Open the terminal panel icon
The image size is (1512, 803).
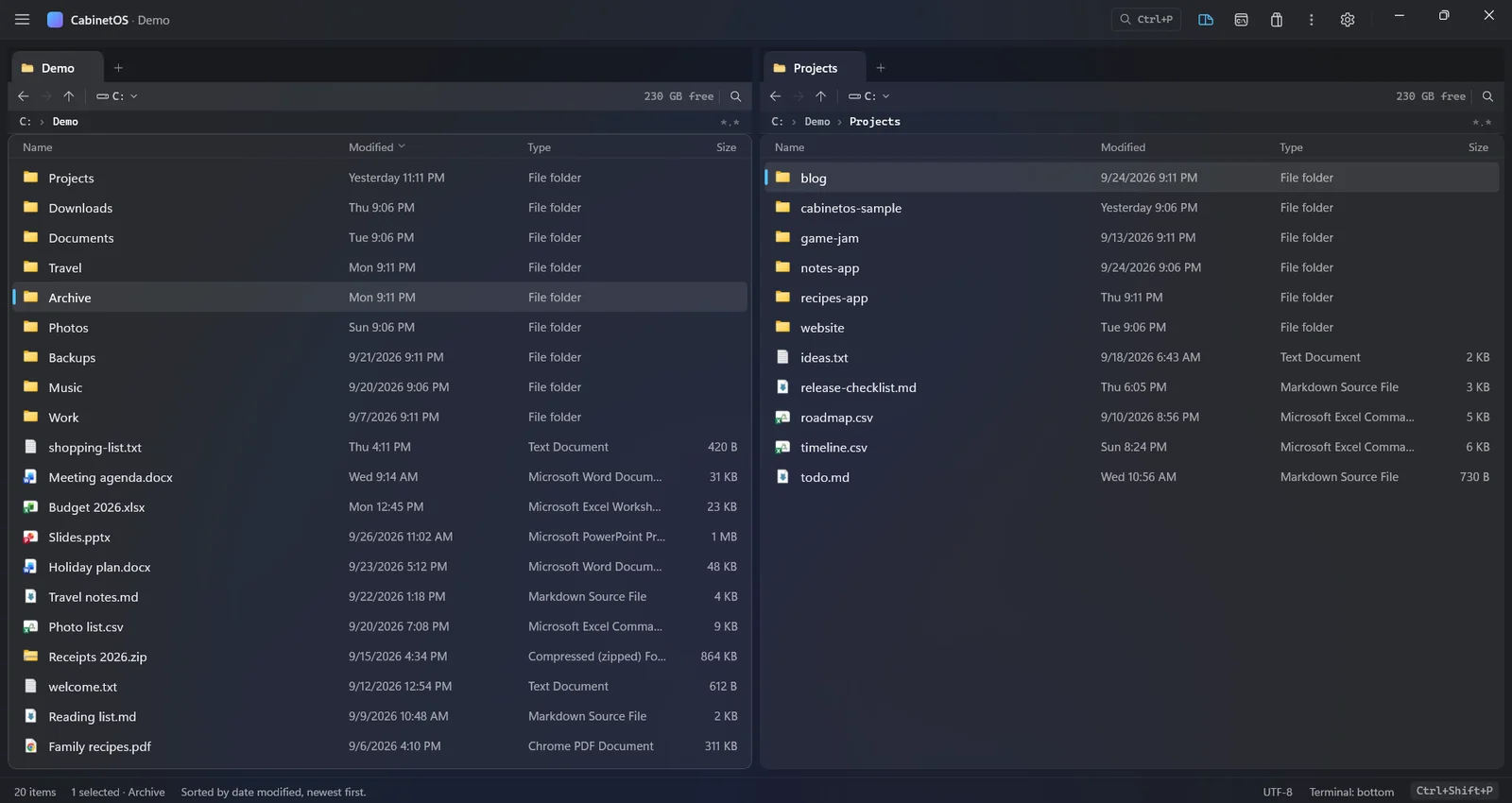[x=1241, y=19]
